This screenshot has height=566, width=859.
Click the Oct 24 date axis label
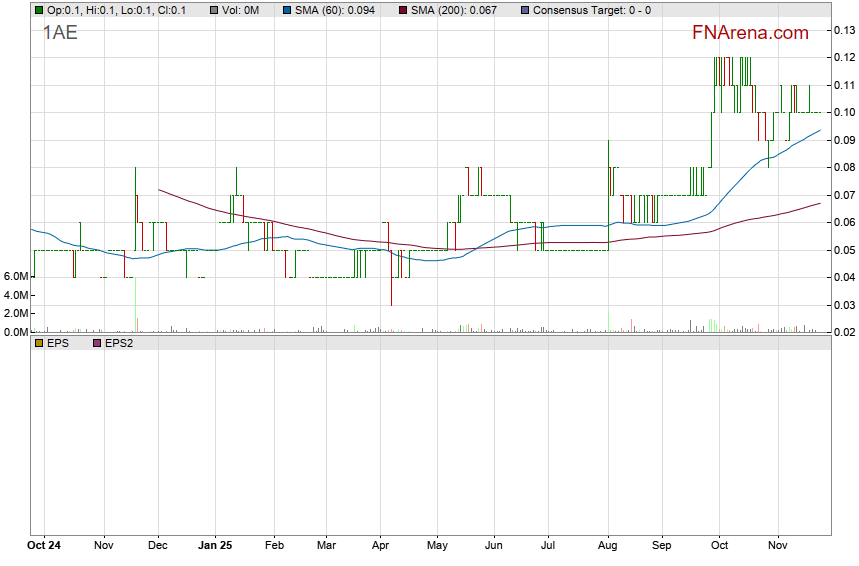click(x=44, y=546)
